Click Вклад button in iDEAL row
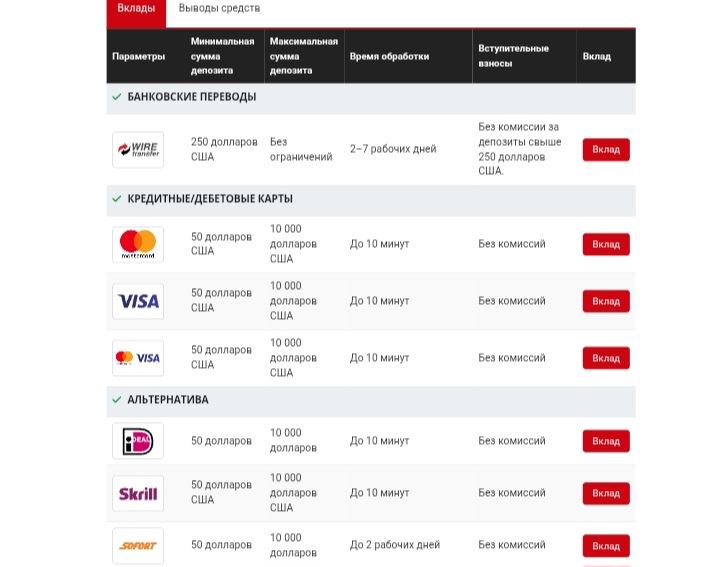The width and height of the screenshot is (720, 567). [x=606, y=441]
